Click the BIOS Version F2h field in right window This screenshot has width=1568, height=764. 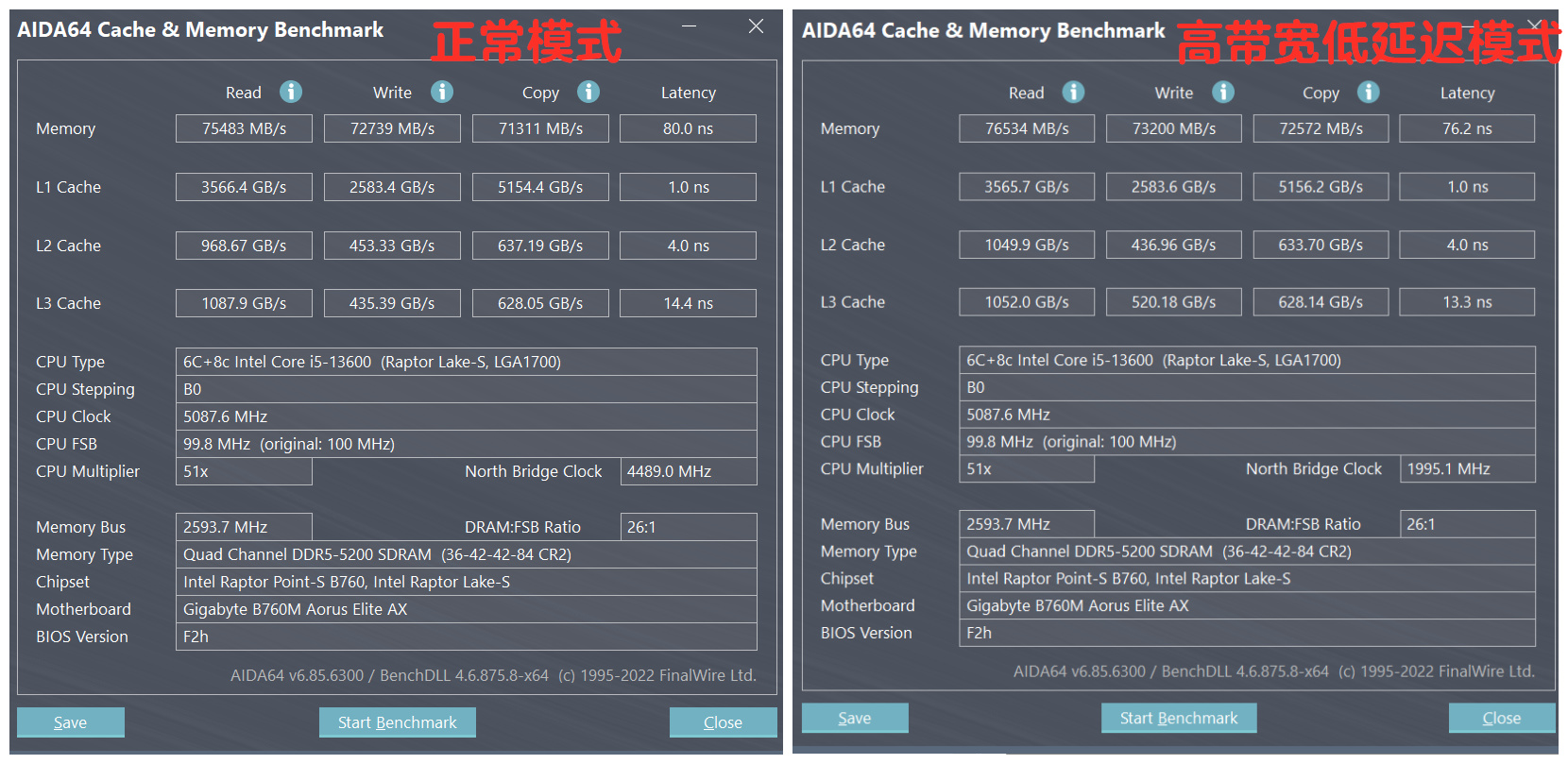[x=1247, y=633]
